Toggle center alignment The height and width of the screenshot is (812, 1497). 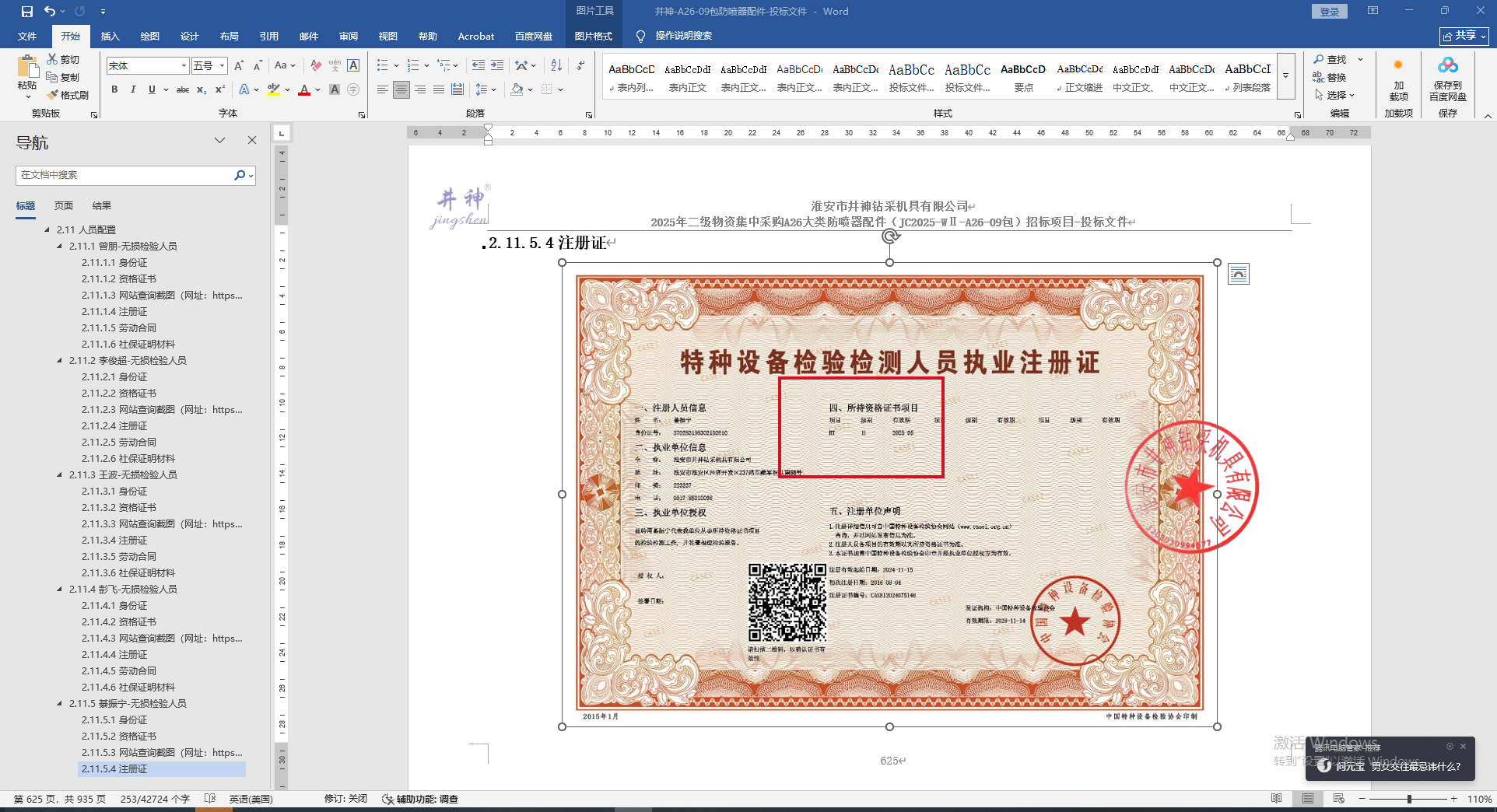[401, 89]
